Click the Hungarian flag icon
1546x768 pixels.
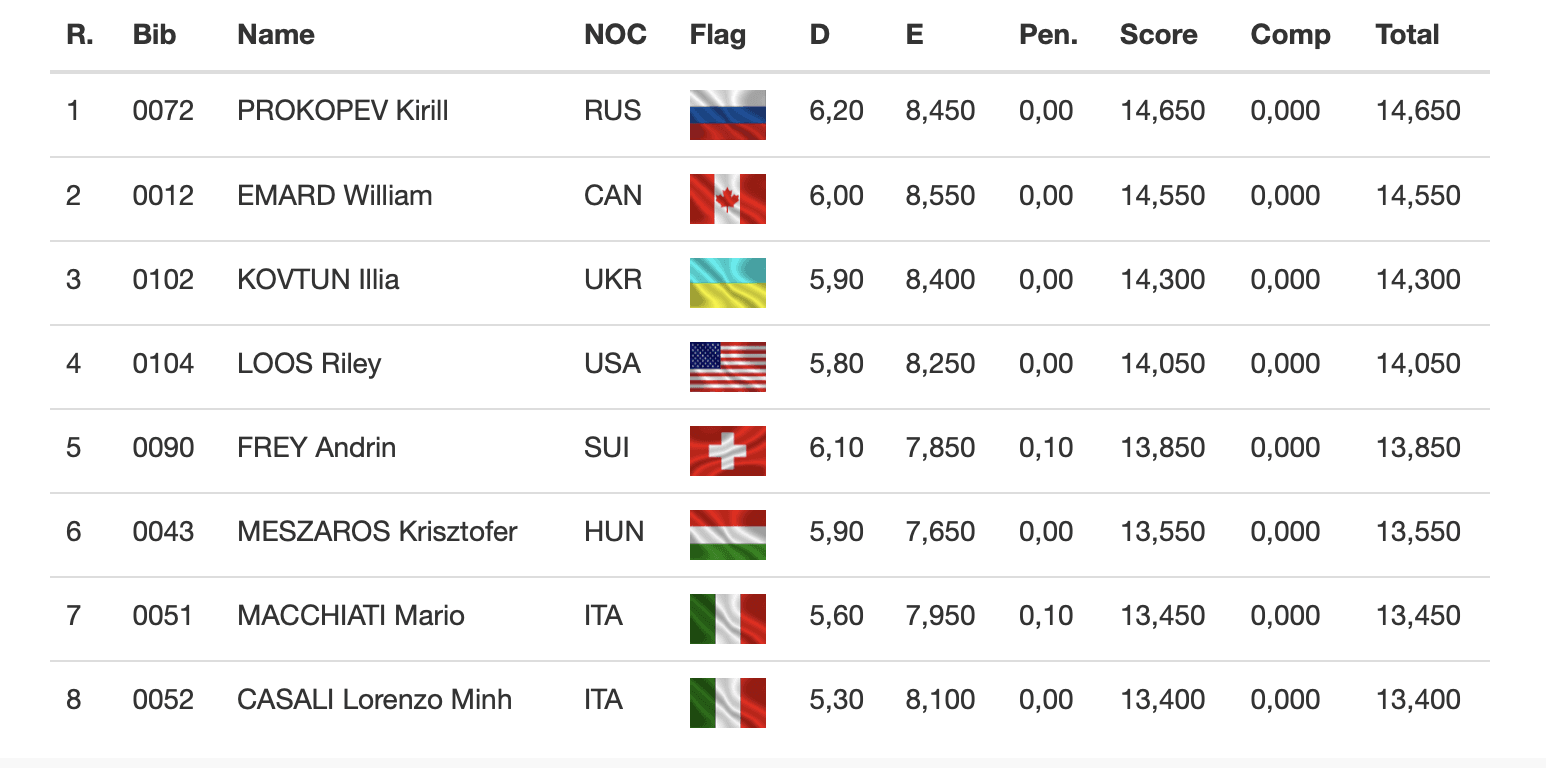727,534
